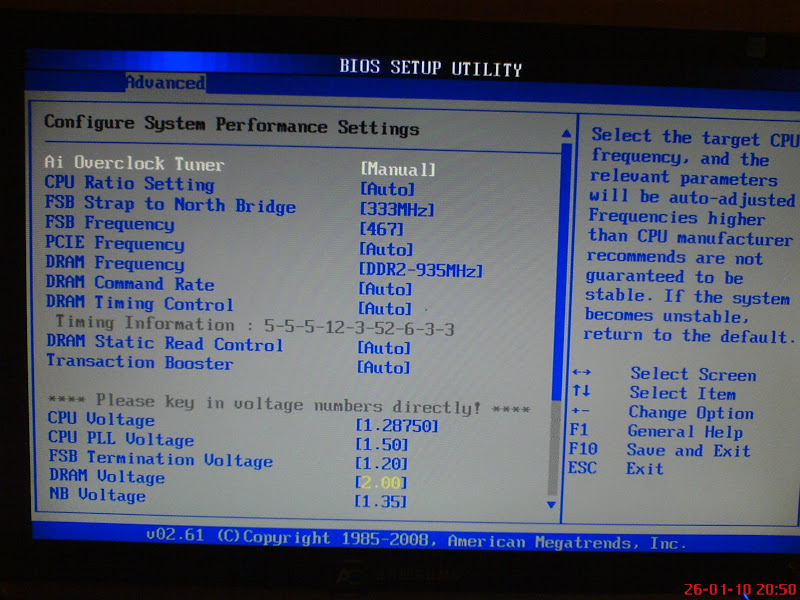
Task: Edit FSB Frequency value 467
Action: pos(382,229)
